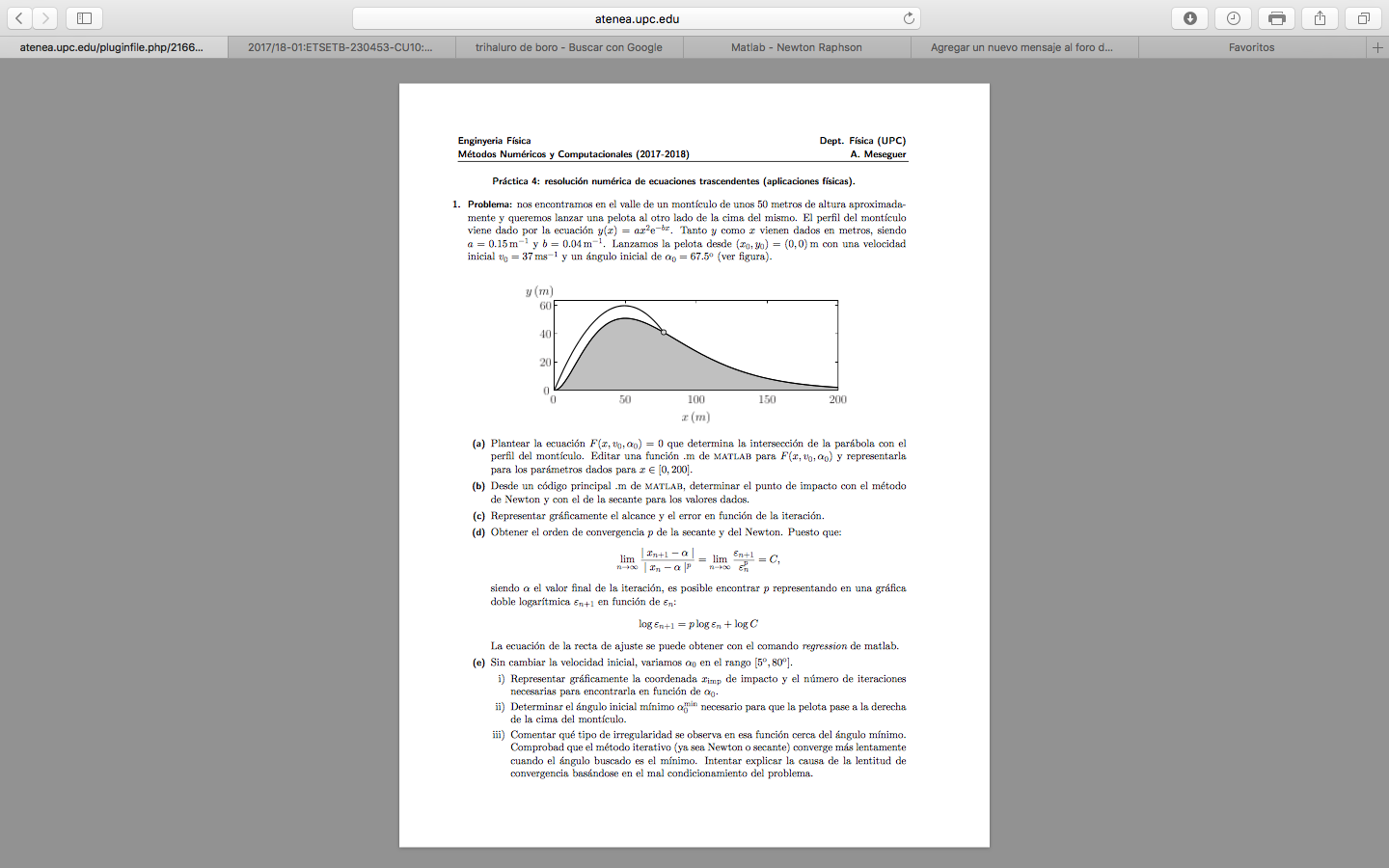Screen dimensions: 1389x868
Task: Select the atenea.upc.edu/pluginfile.php tab
Action: [114, 47]
